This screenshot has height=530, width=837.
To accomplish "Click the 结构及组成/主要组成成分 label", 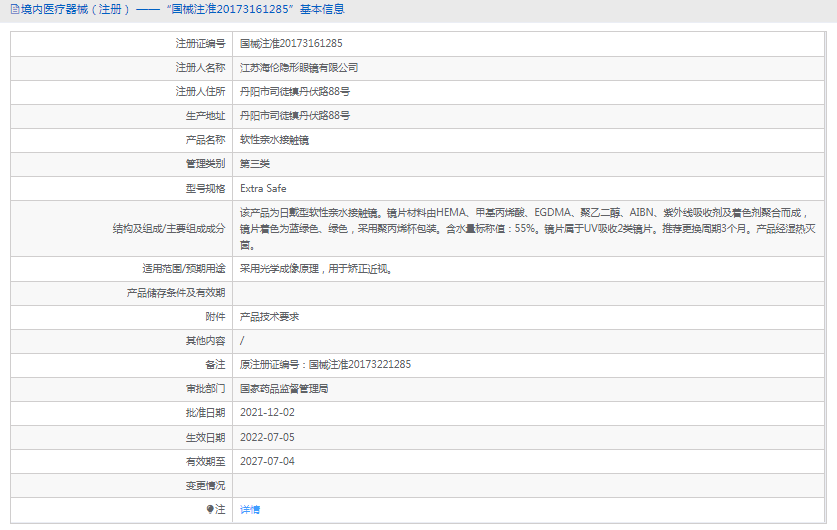I will (x=169, y=229).
